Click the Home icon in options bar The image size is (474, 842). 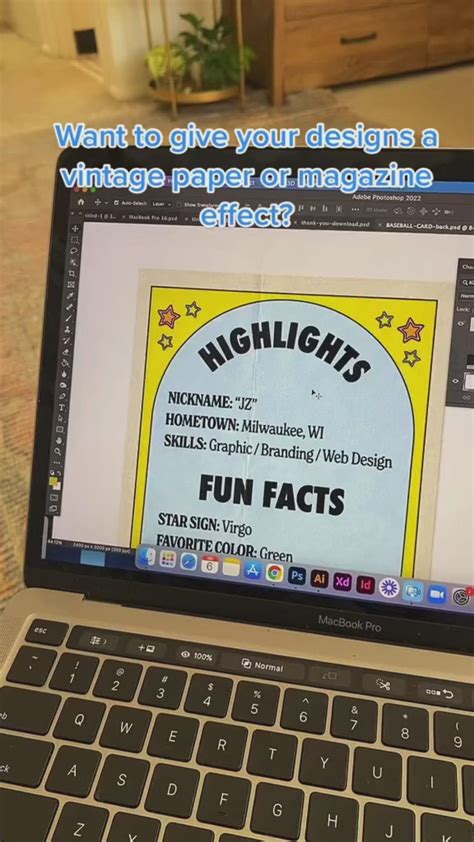click(x=81, y=202)
